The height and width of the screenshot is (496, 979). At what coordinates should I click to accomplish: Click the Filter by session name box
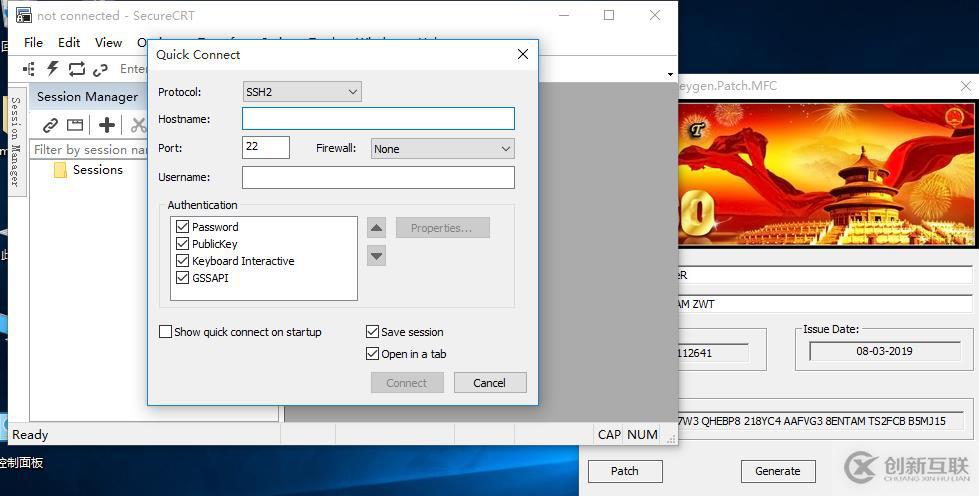tap(89, 149)
